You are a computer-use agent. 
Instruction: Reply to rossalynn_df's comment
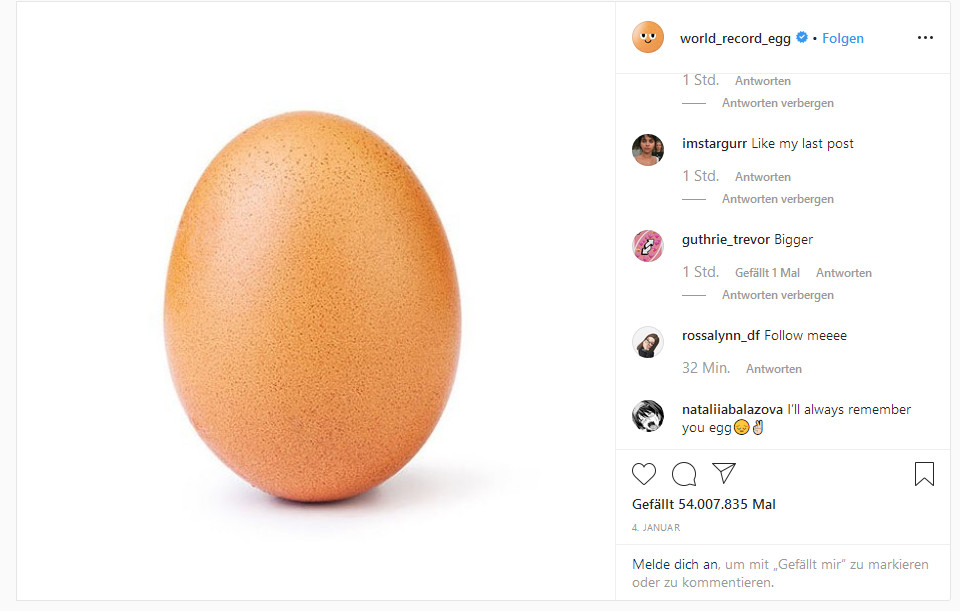tap(774, 369)
